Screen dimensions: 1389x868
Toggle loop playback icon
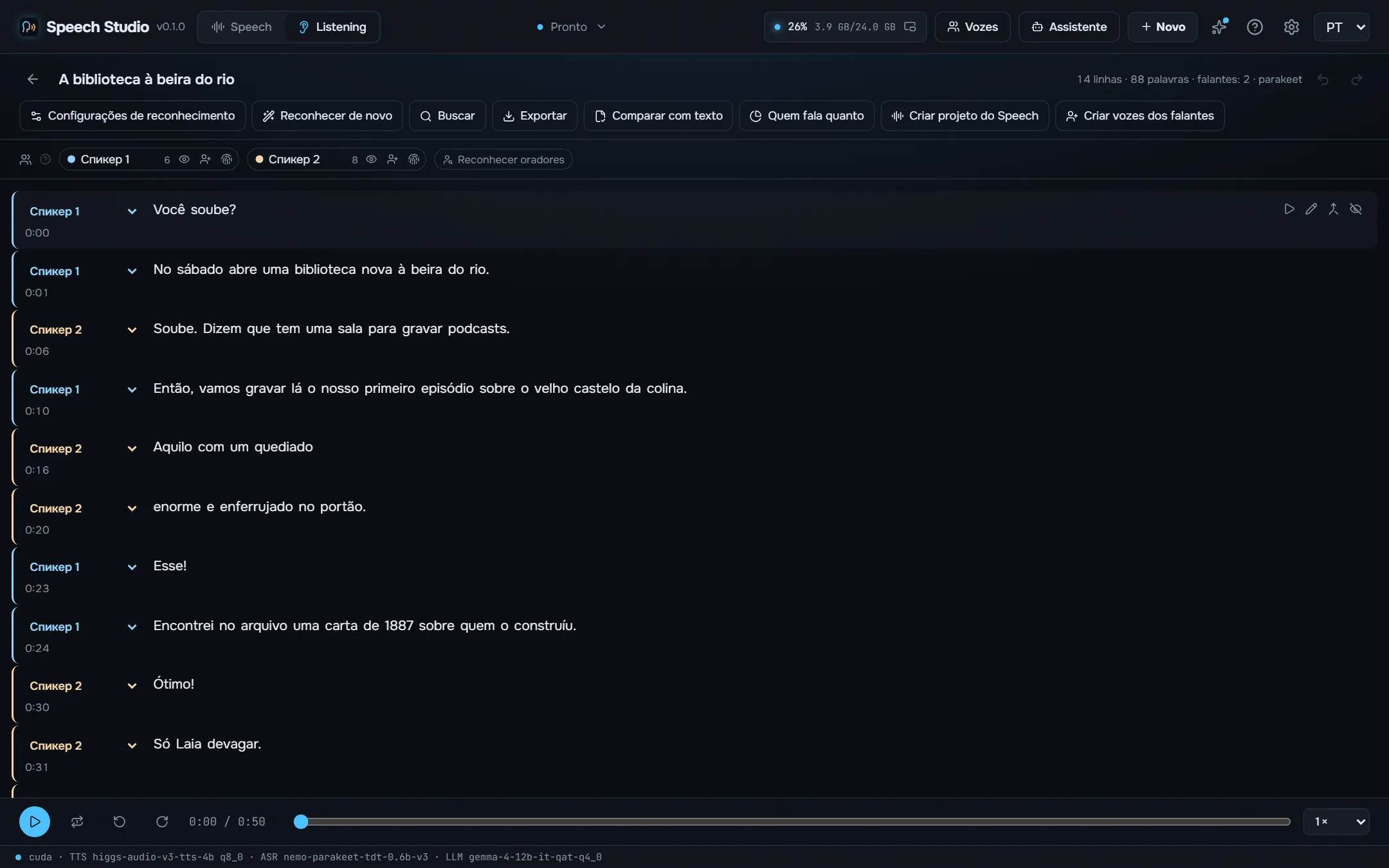pyautogui.click(x=77, y=822)
